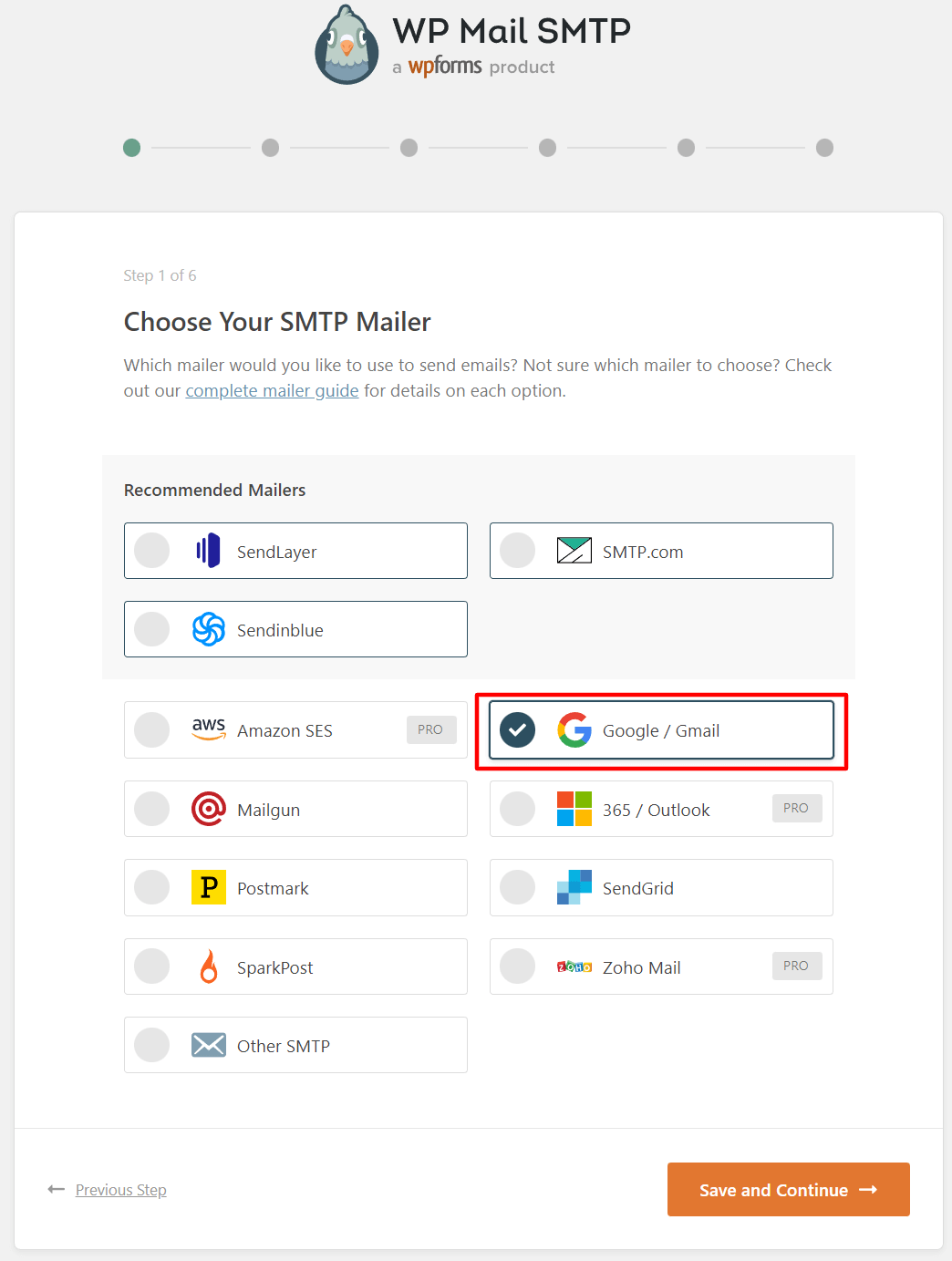Viewport: 952px width, 1261px height.
Task: Click the Zoho Mail logo icon
Action: tap(574, 966)
